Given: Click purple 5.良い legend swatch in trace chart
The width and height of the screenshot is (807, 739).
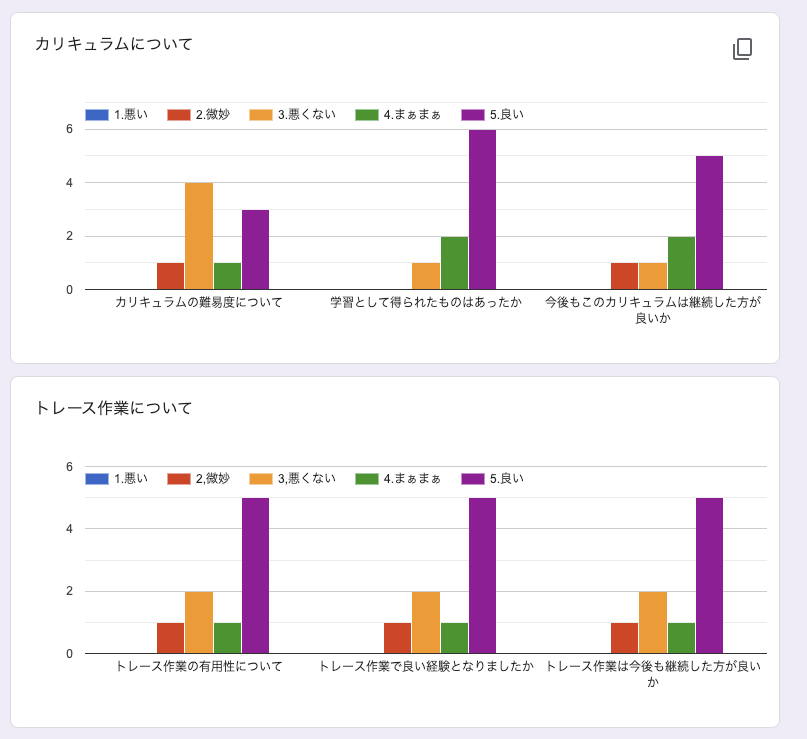Looking at the screenshot, I should [x=473, y=479].
